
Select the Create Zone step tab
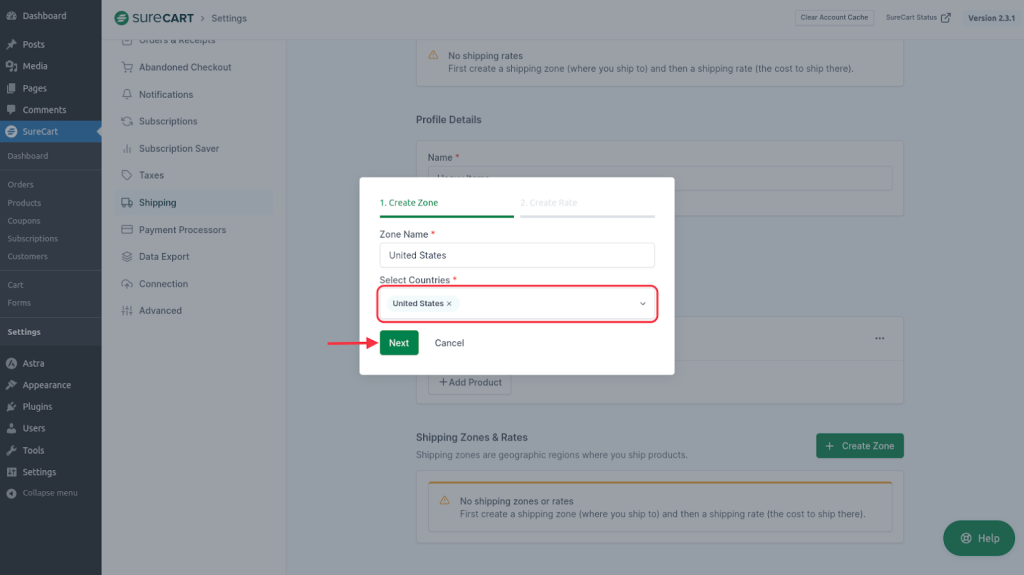(x=409, y=203)
